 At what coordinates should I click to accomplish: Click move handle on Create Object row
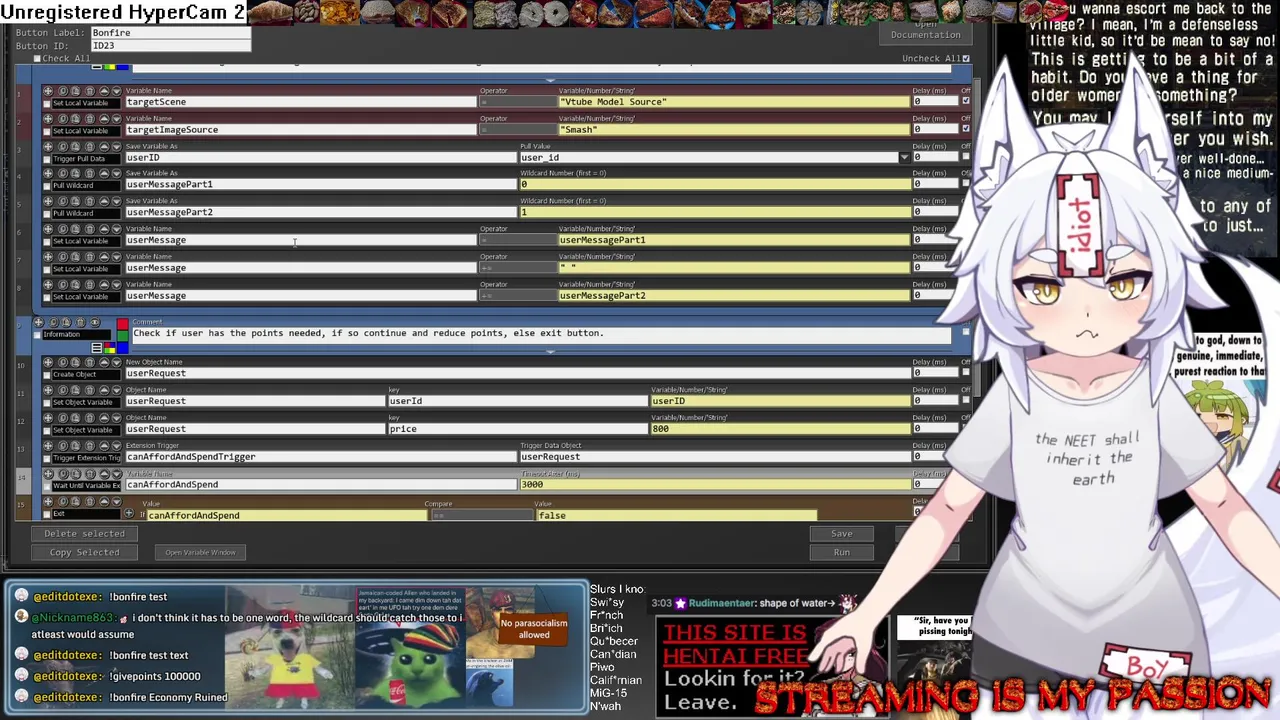48,362
